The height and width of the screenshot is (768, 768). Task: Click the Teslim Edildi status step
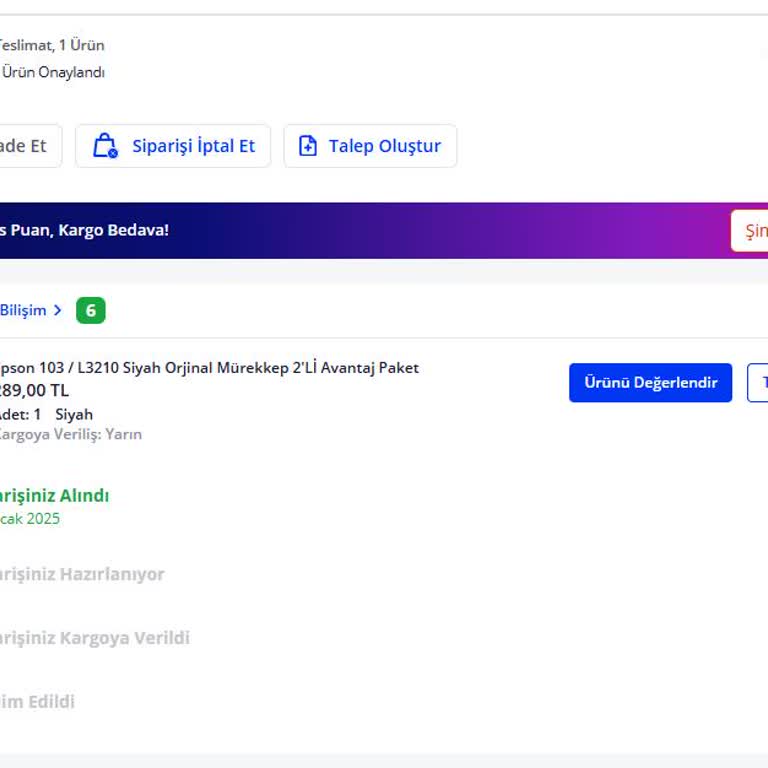point(37,701)
